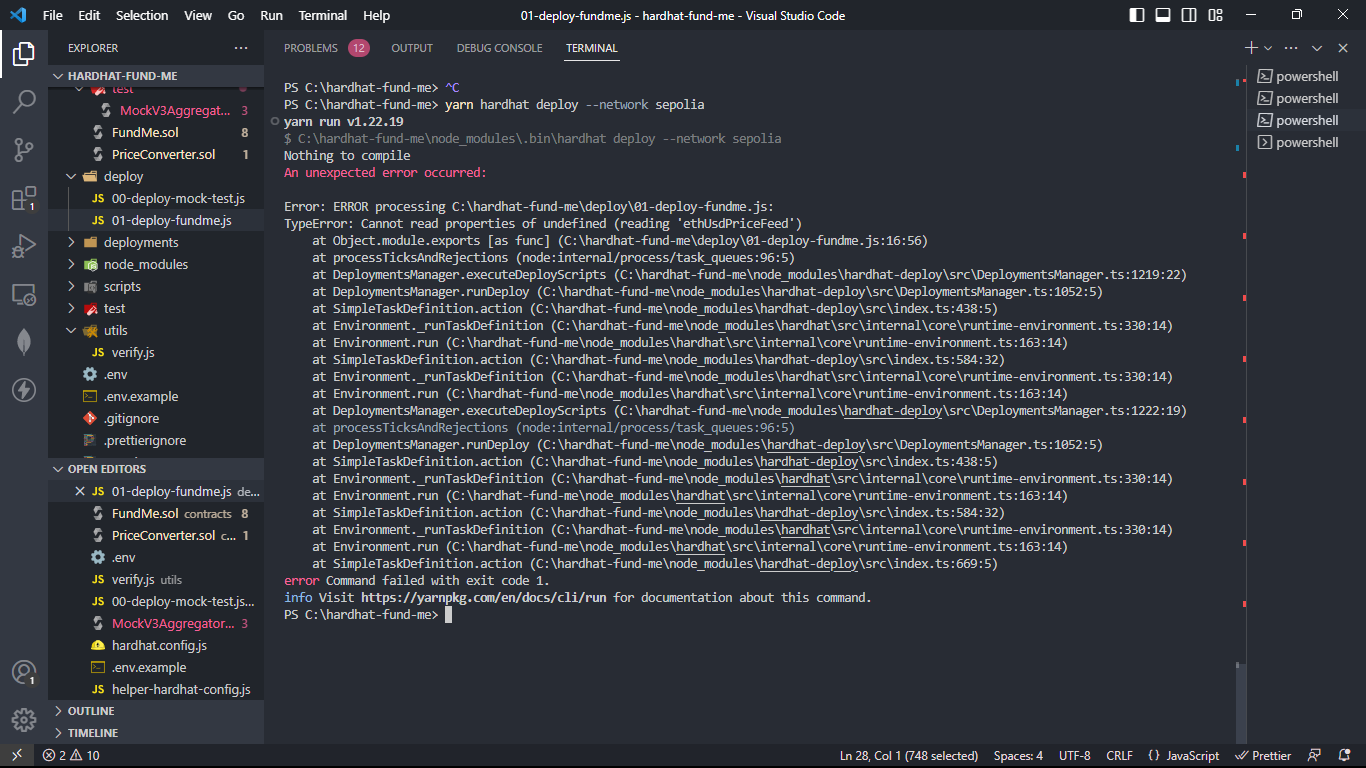Open the Remote Explorer icon

tap(24, 294)
